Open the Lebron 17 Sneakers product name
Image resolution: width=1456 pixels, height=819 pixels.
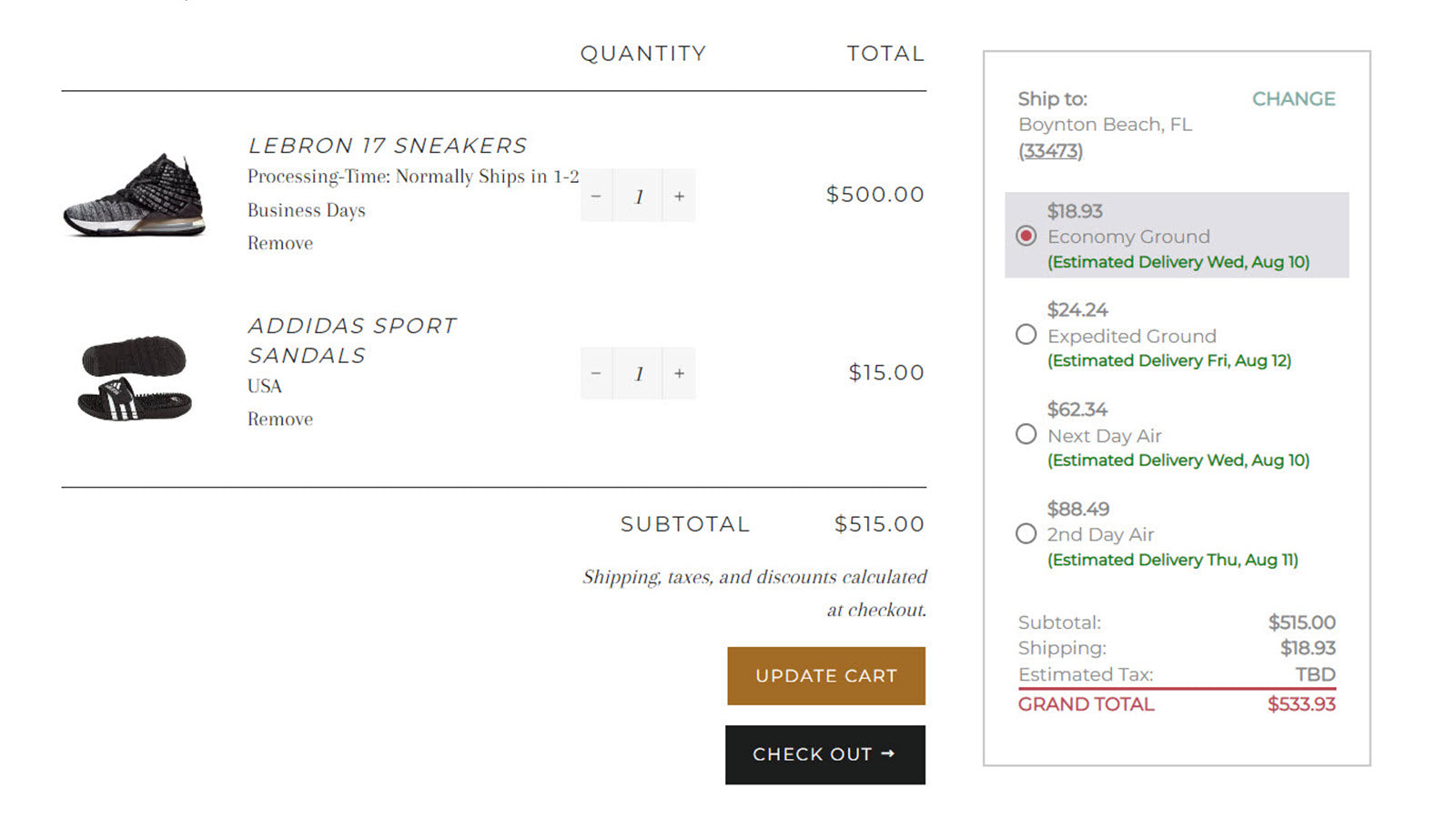point(388,145)
